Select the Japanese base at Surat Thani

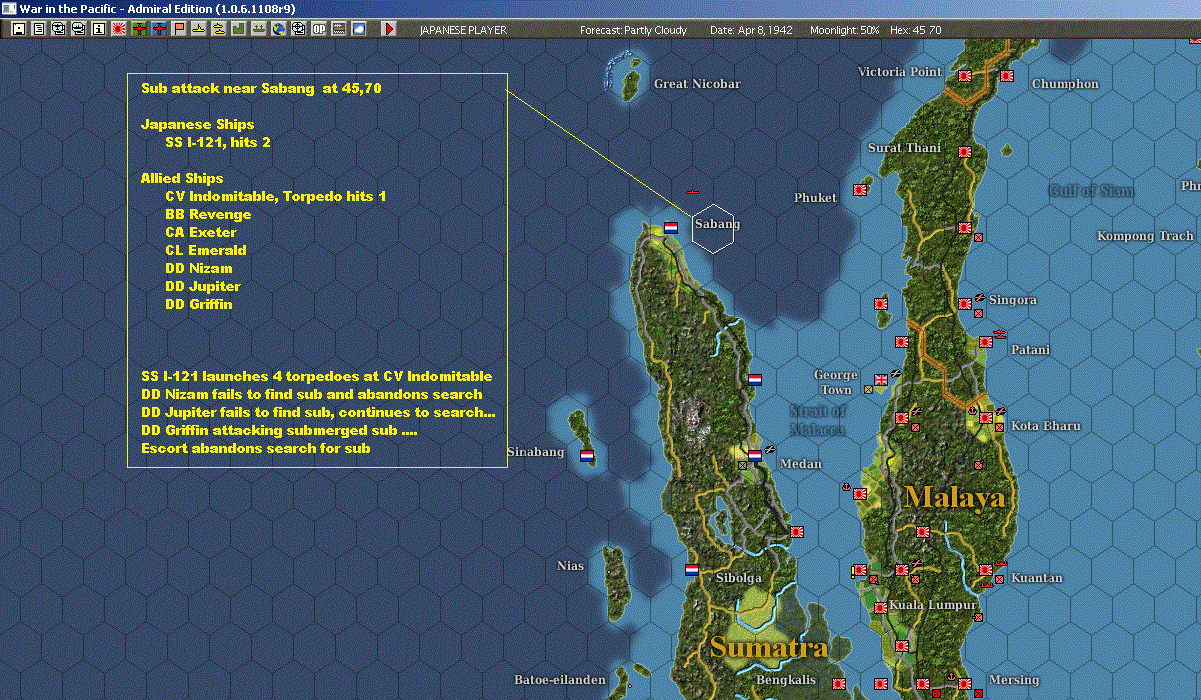pyautogui.click(x=965, y=152)
